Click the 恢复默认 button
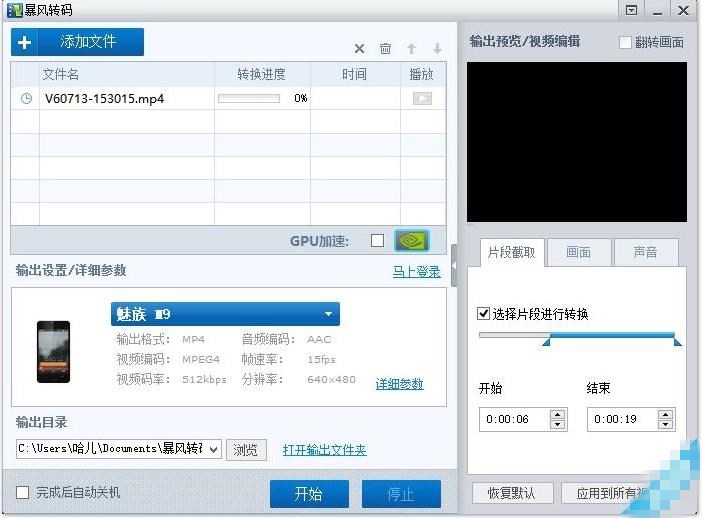The width and height of the screenshot is (702, 518). click(512, 493)
